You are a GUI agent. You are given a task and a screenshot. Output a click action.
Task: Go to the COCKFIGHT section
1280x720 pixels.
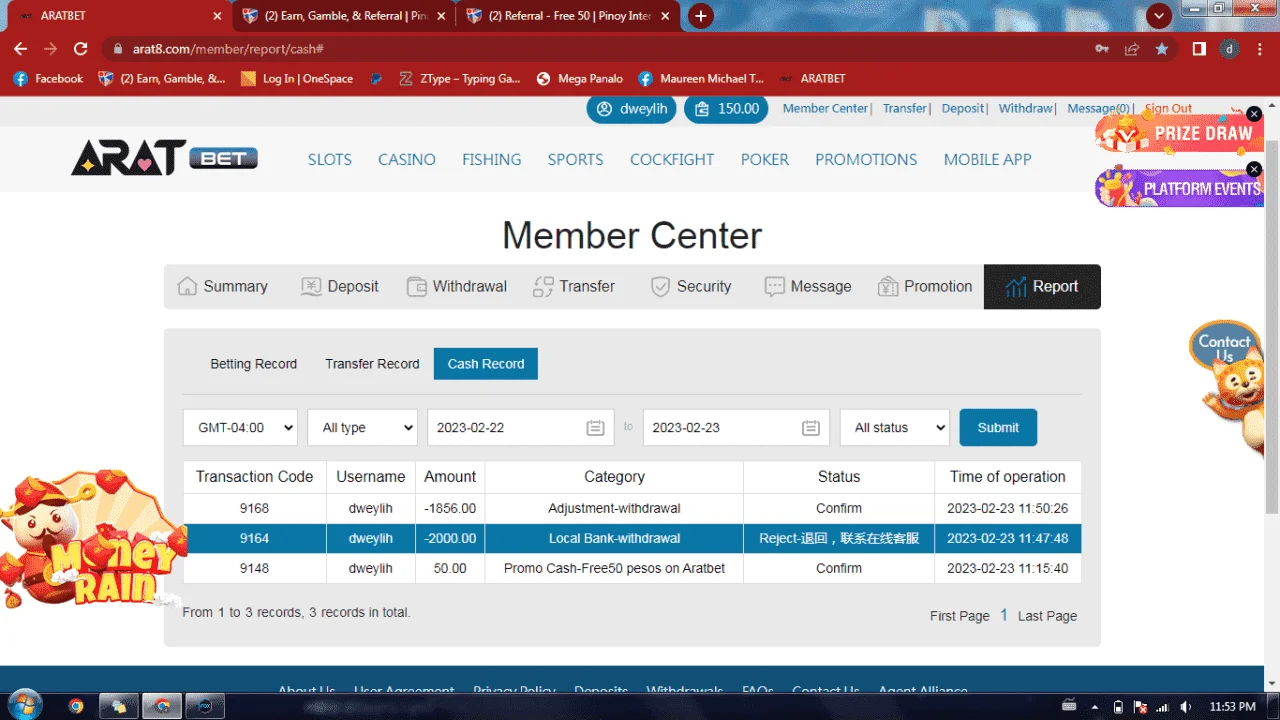(x=672, y=159)
